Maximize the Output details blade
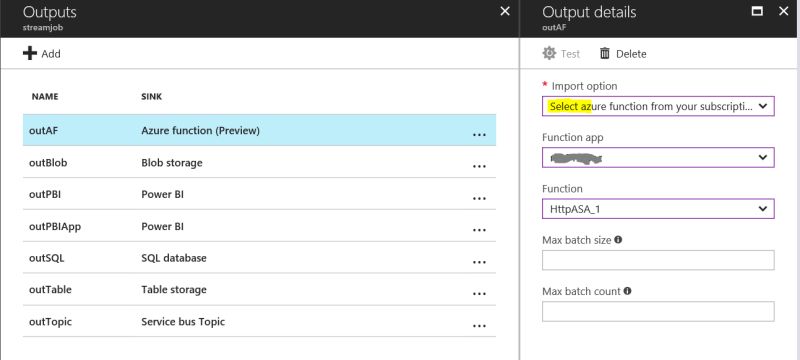This screenshot has height=360, width=800. pos(757,11)
